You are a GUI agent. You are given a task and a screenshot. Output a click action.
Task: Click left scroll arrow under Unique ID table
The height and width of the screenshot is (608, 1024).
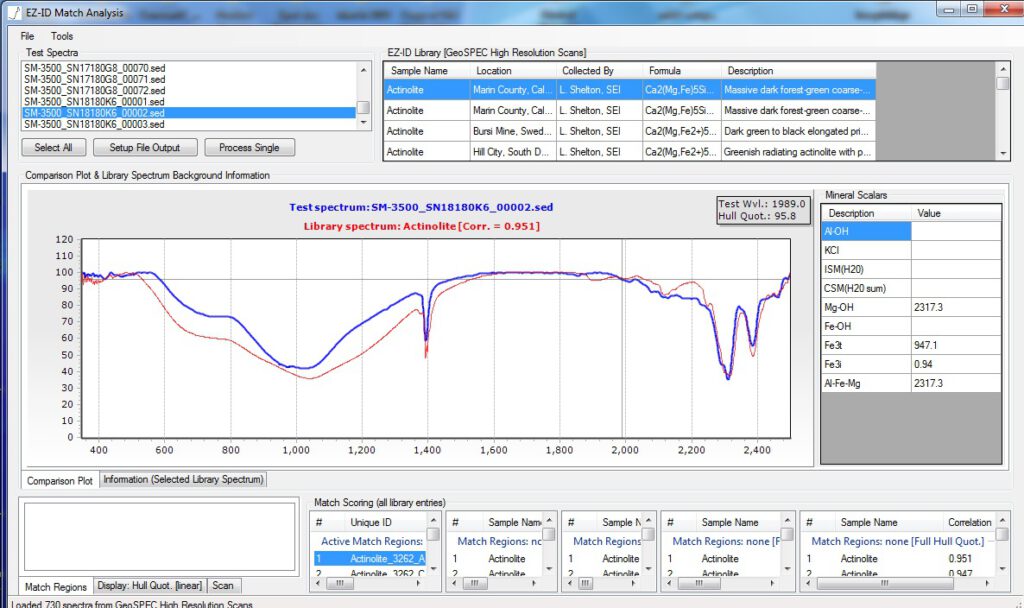319,582
